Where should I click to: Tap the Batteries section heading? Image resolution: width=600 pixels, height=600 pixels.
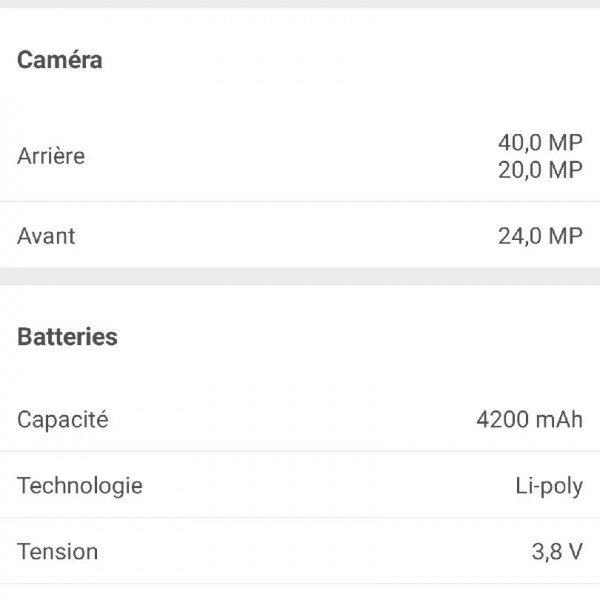click(x=67, y=337)
